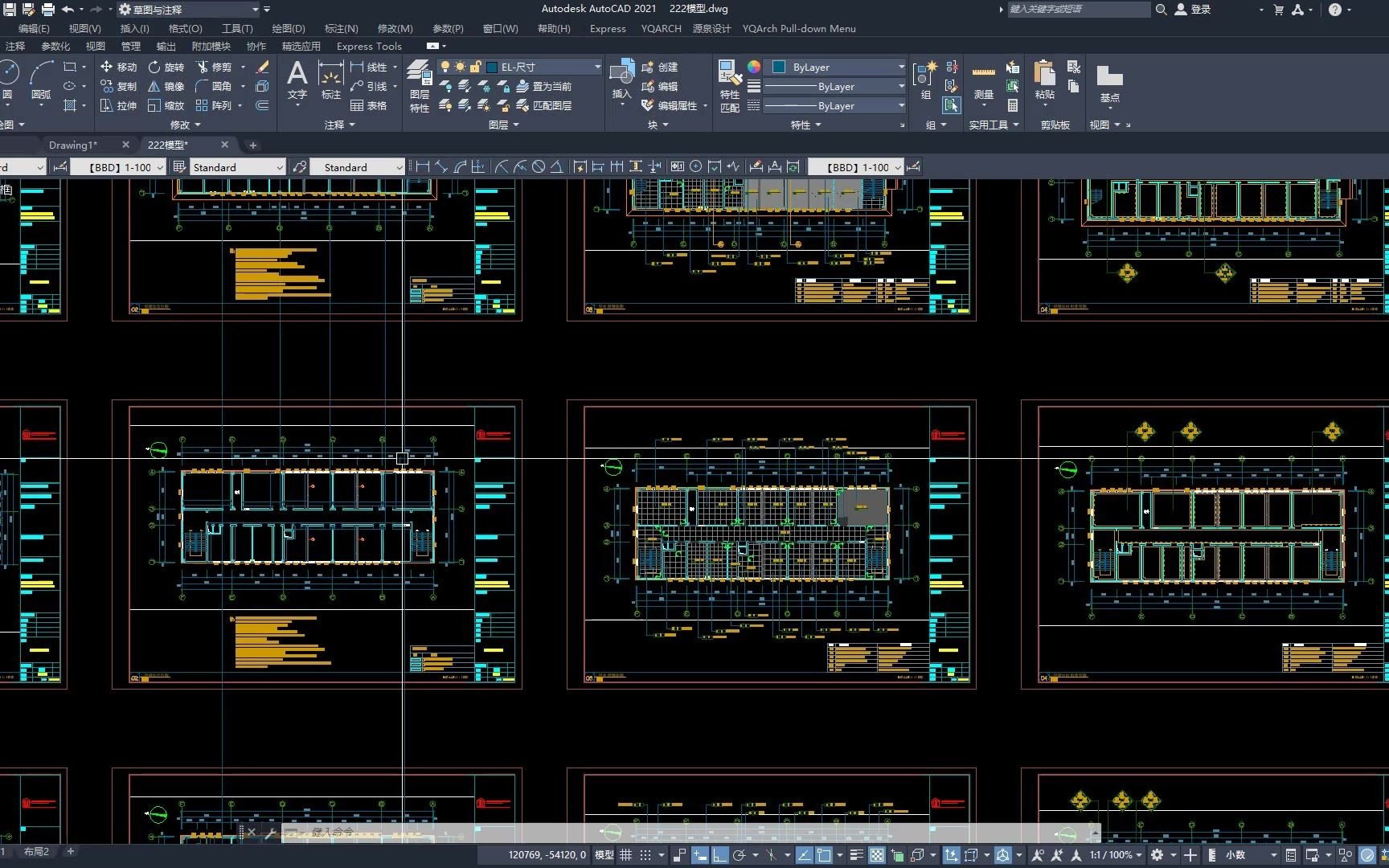
Task: Select the Move (移动) tool
Action: pos(118,67)
